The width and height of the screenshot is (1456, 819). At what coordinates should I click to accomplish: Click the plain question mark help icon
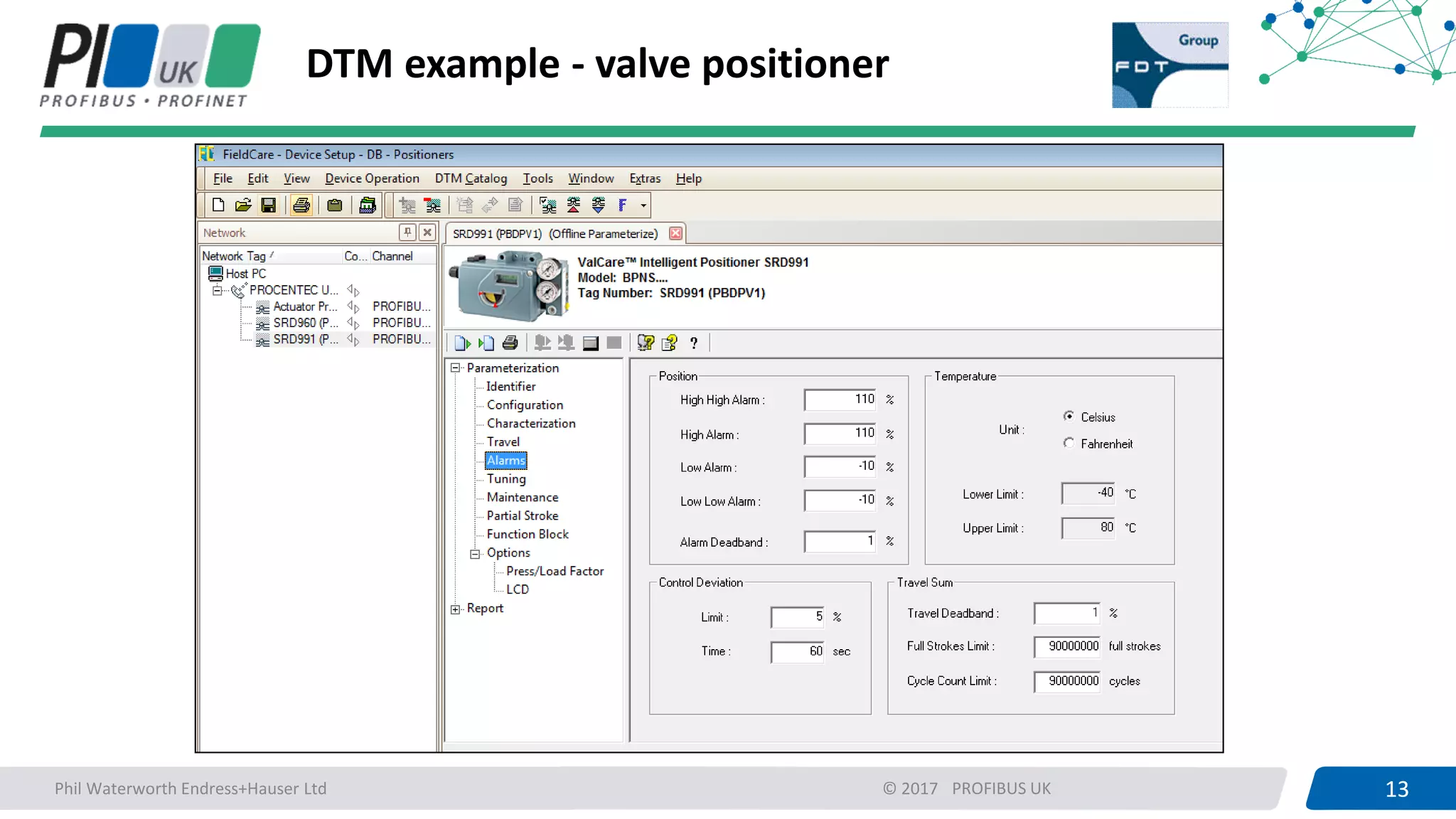(694, 343)
